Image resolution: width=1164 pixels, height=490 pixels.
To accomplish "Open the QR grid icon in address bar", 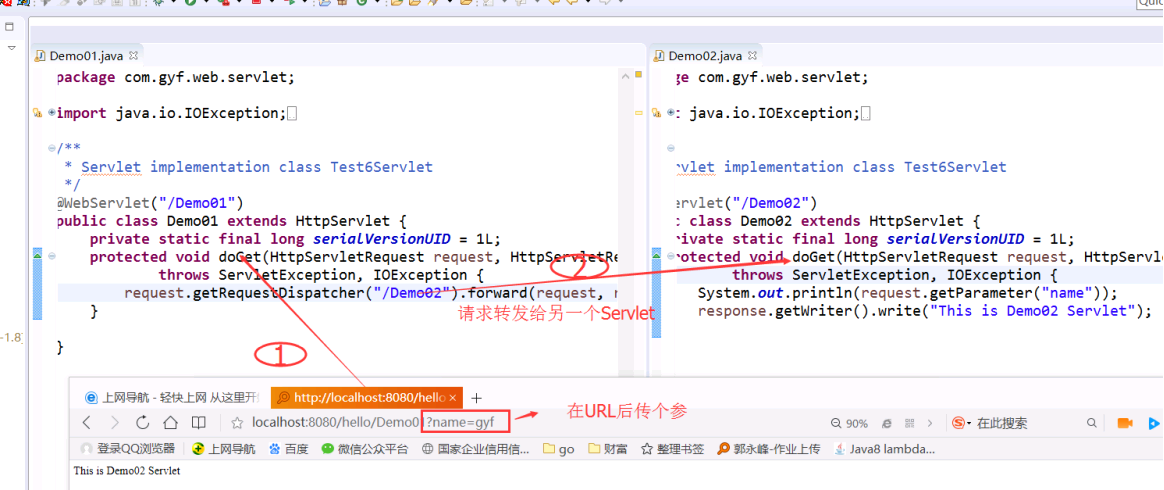I will point(909,423).
